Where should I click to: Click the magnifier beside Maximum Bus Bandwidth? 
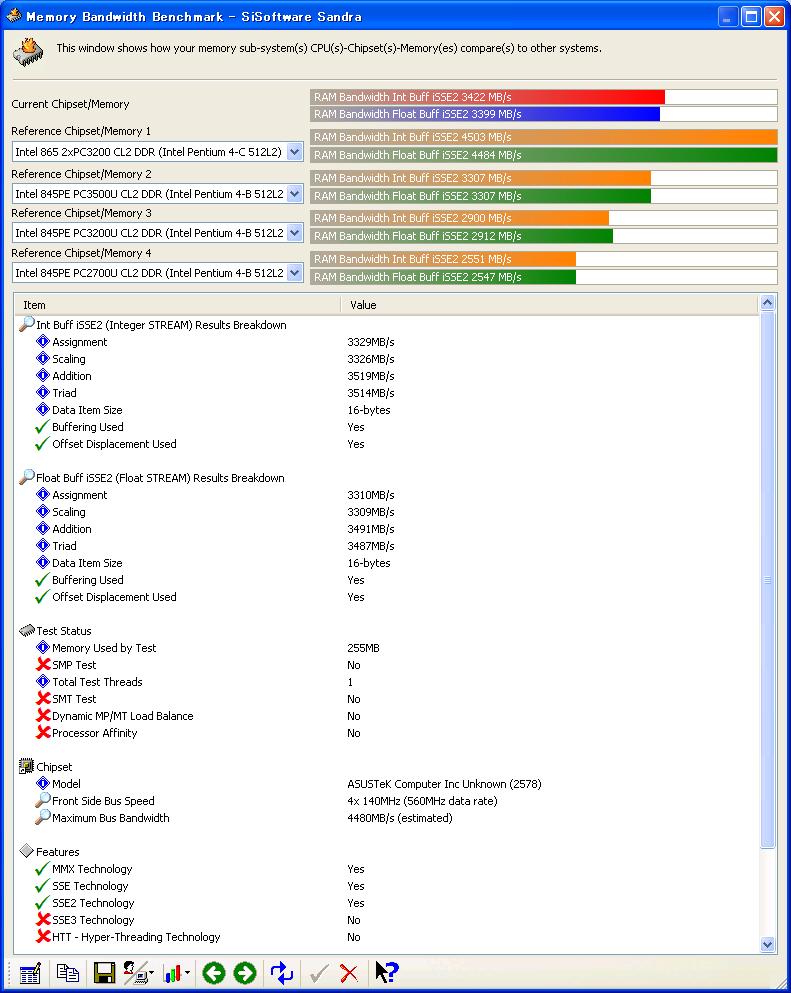(43, 817)
